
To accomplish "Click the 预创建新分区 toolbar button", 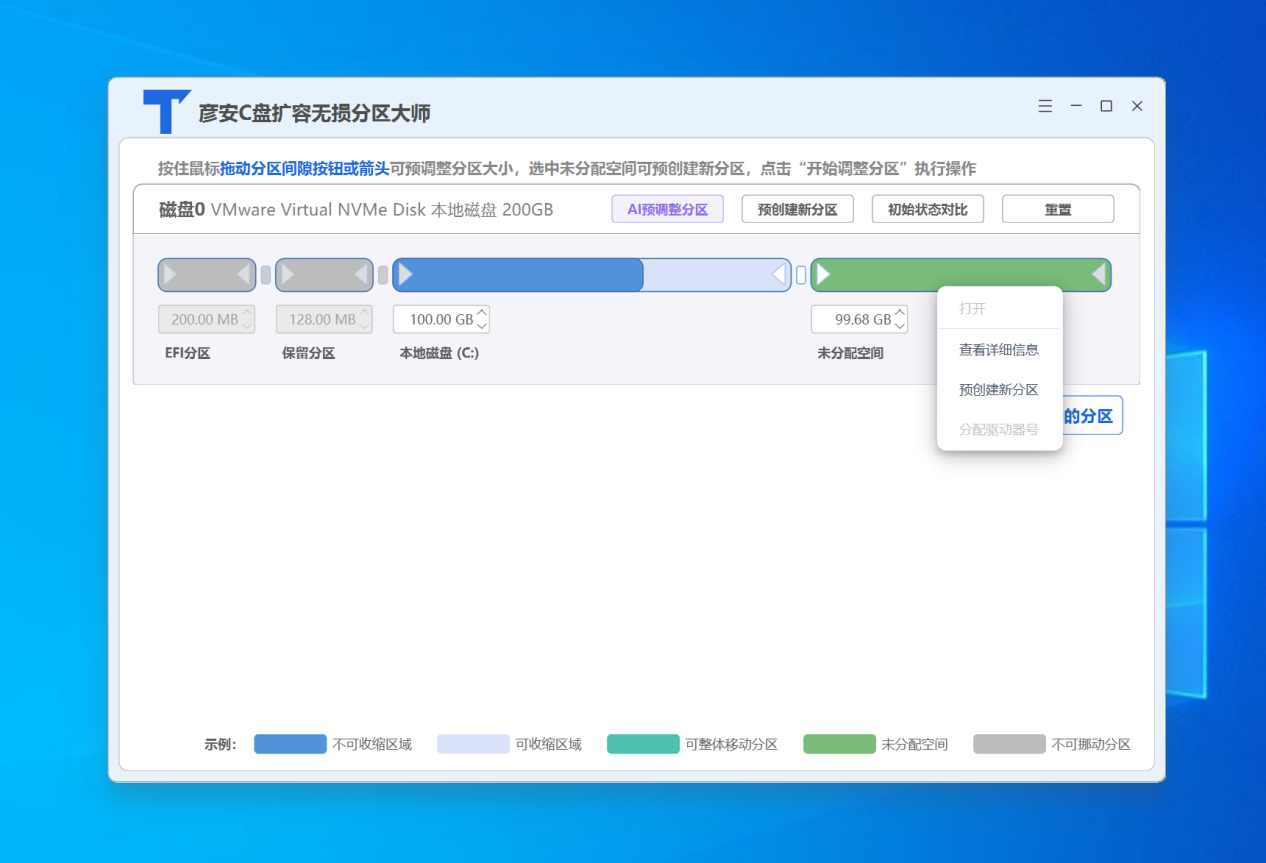I will point(797,210).
